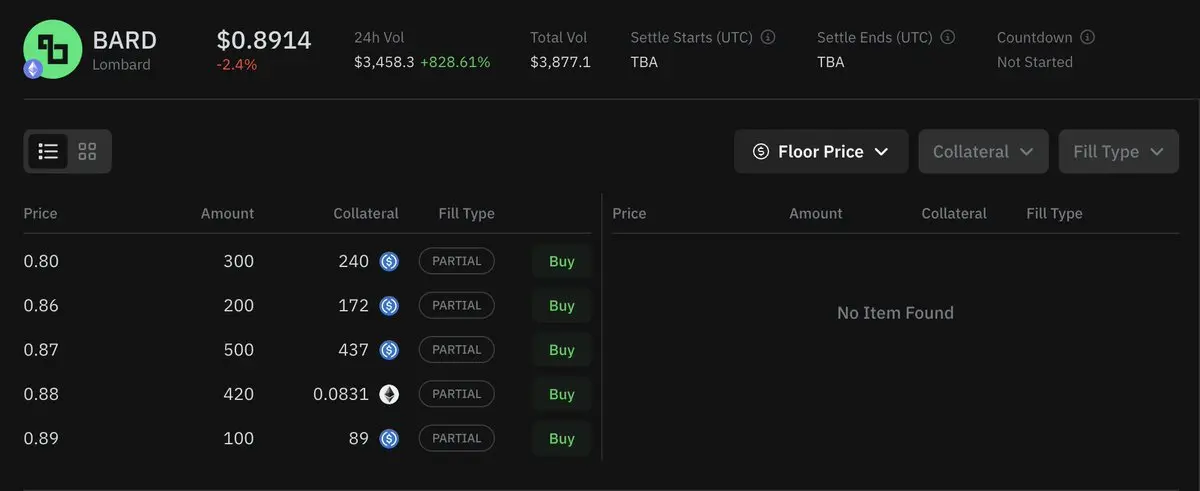Buy the offer priced at 0.80
Image resolution: width=1200 pixels, height=491 pixels.
562,262
